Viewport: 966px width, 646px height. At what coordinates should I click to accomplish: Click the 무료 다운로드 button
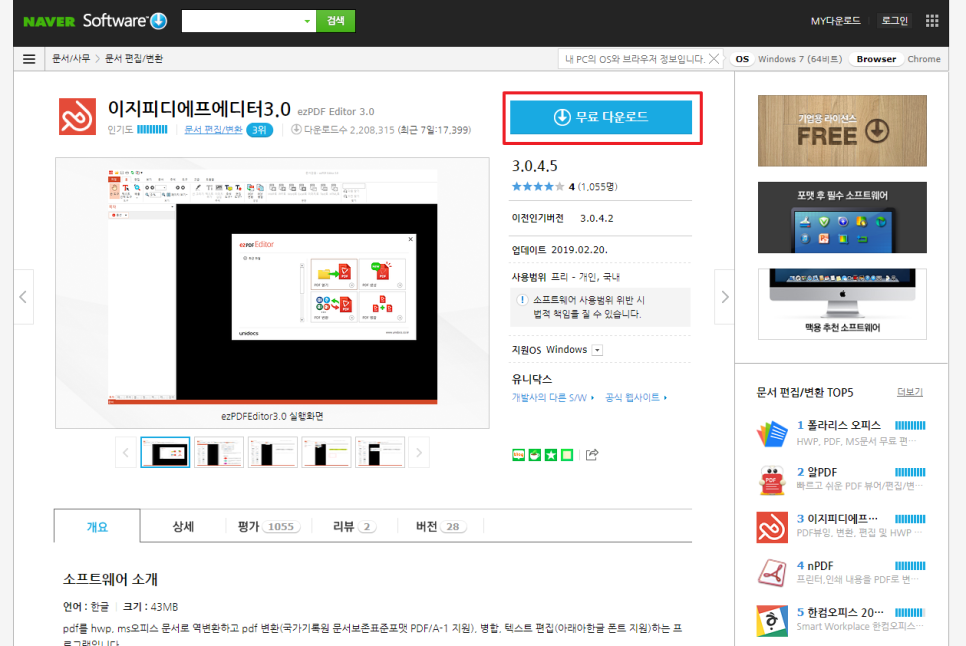coord(601,117)
